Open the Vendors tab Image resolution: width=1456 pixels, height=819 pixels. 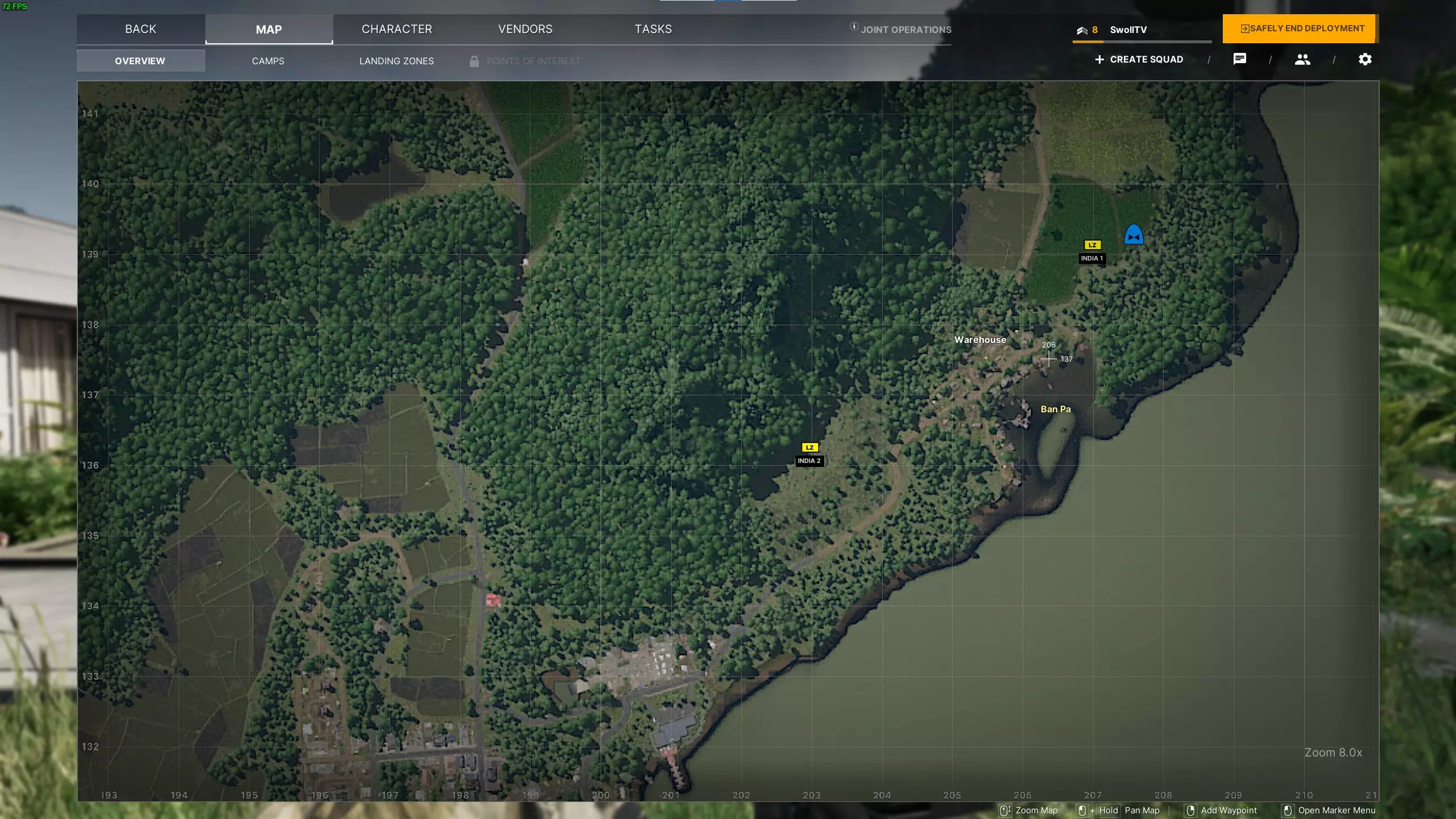click(x=525, y=29)
